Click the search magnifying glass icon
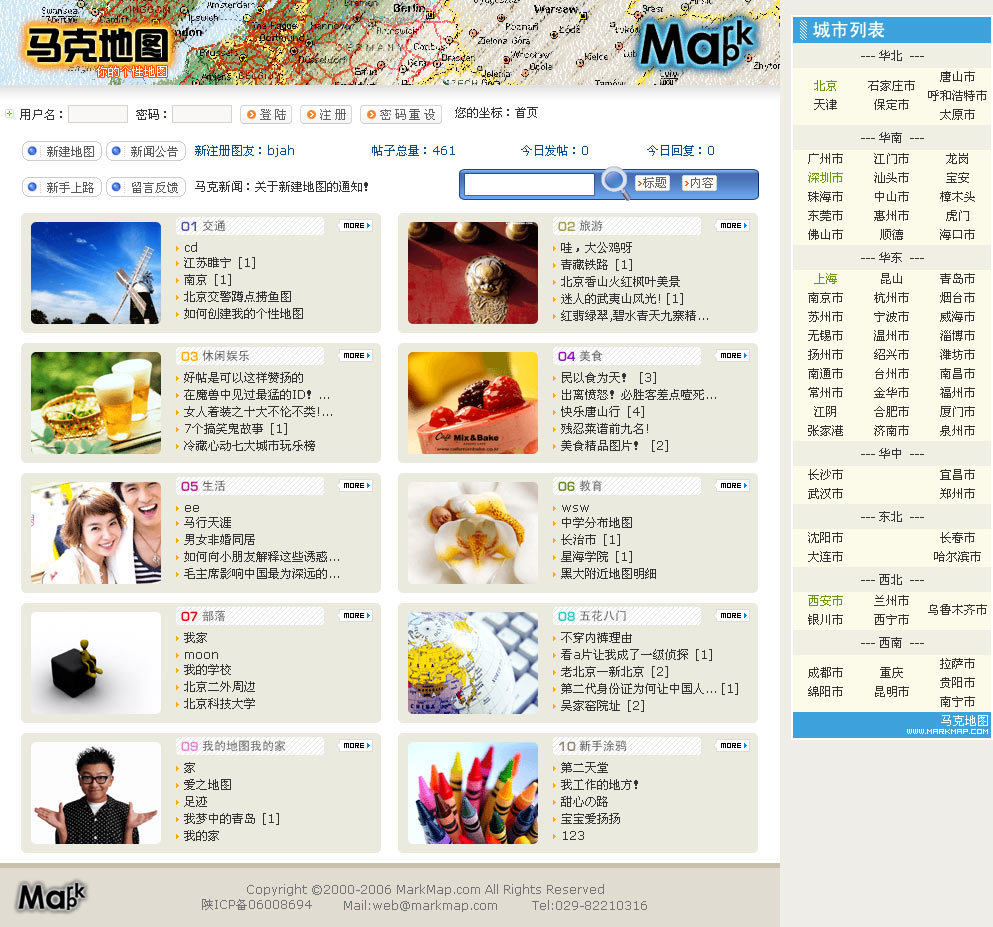The height and width of the screenshot is (927, 993). point(614,182)
